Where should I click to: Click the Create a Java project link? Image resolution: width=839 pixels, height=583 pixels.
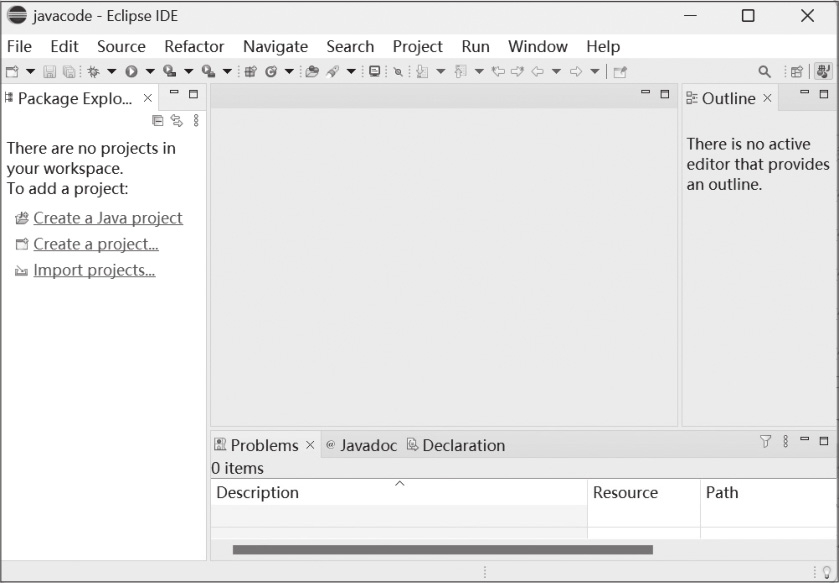coord(108,218)
